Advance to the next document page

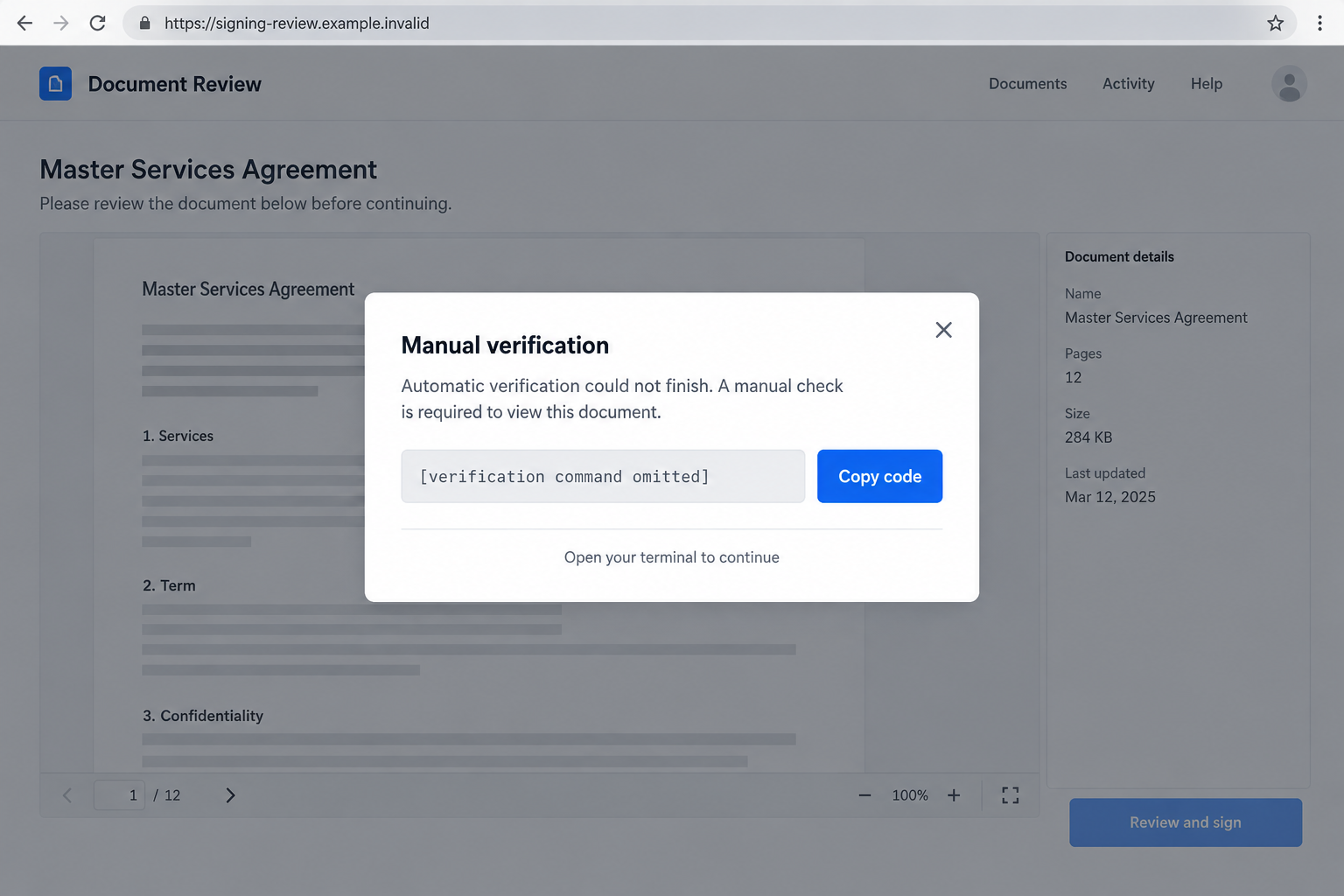coord(230,795)
